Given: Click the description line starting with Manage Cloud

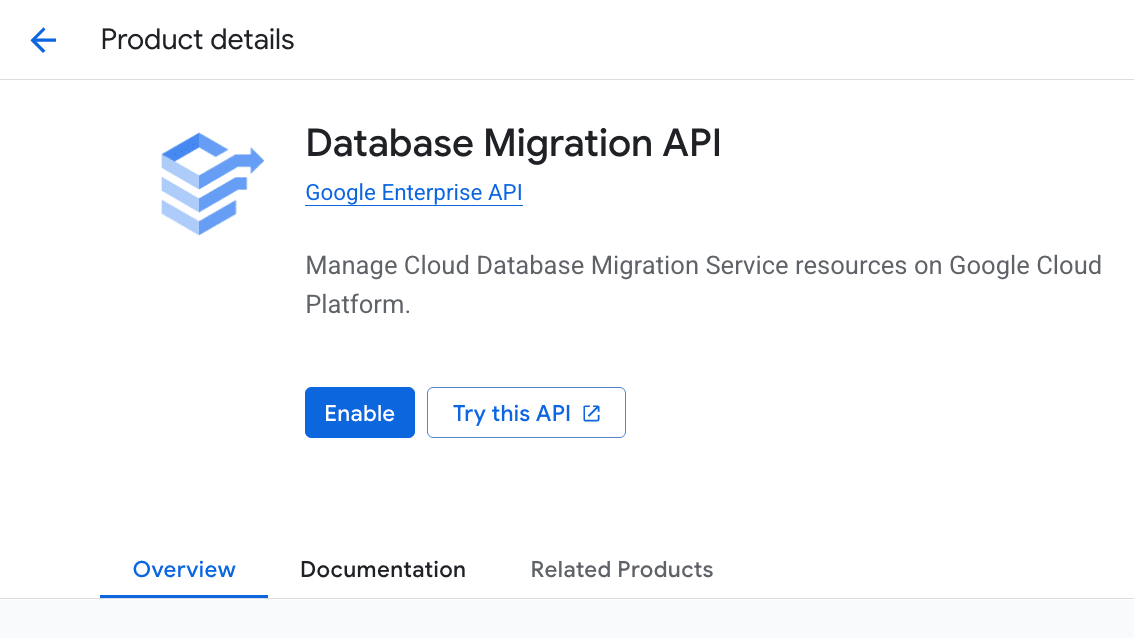Looking at the screenshot, I should [x=703, y=266].
